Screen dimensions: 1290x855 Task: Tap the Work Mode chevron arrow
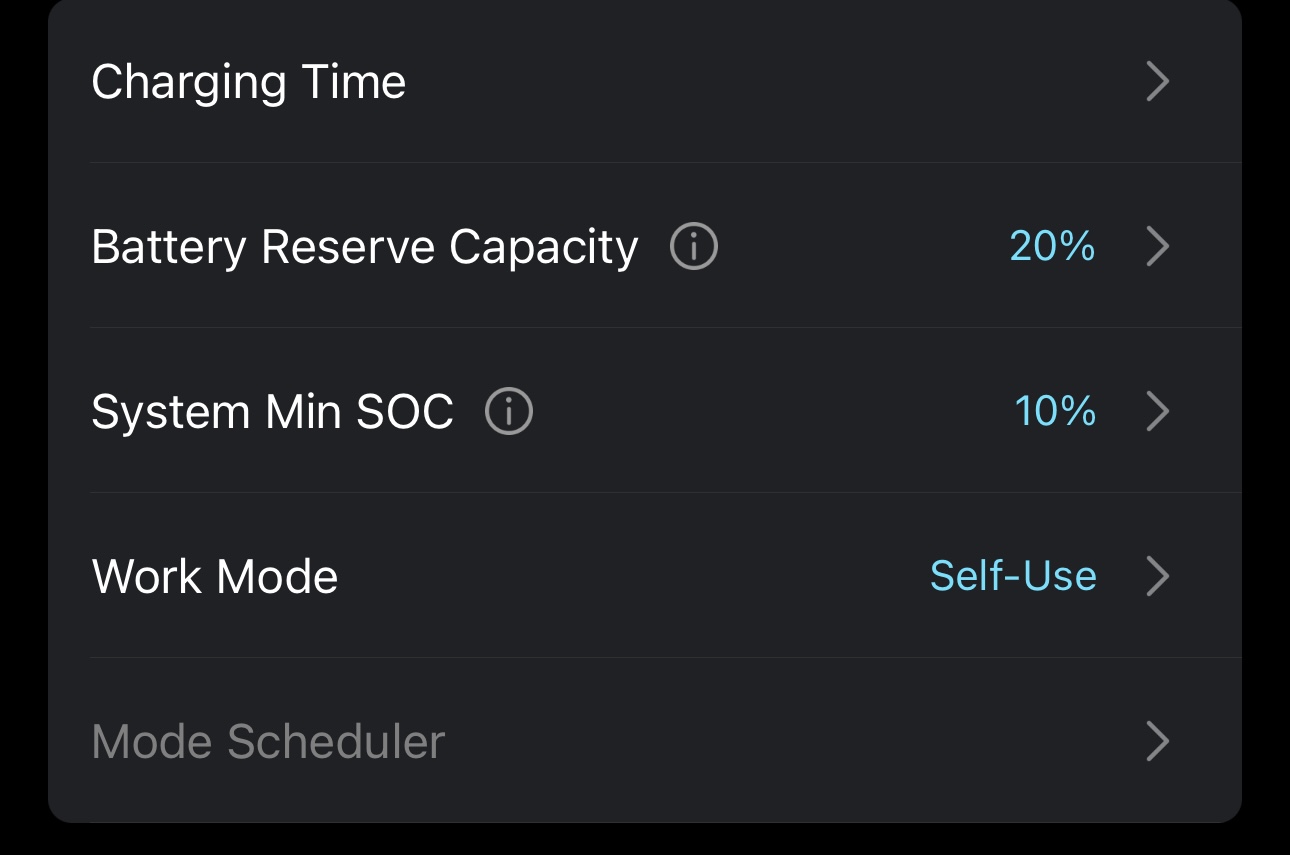click(x=1157, y=577)
